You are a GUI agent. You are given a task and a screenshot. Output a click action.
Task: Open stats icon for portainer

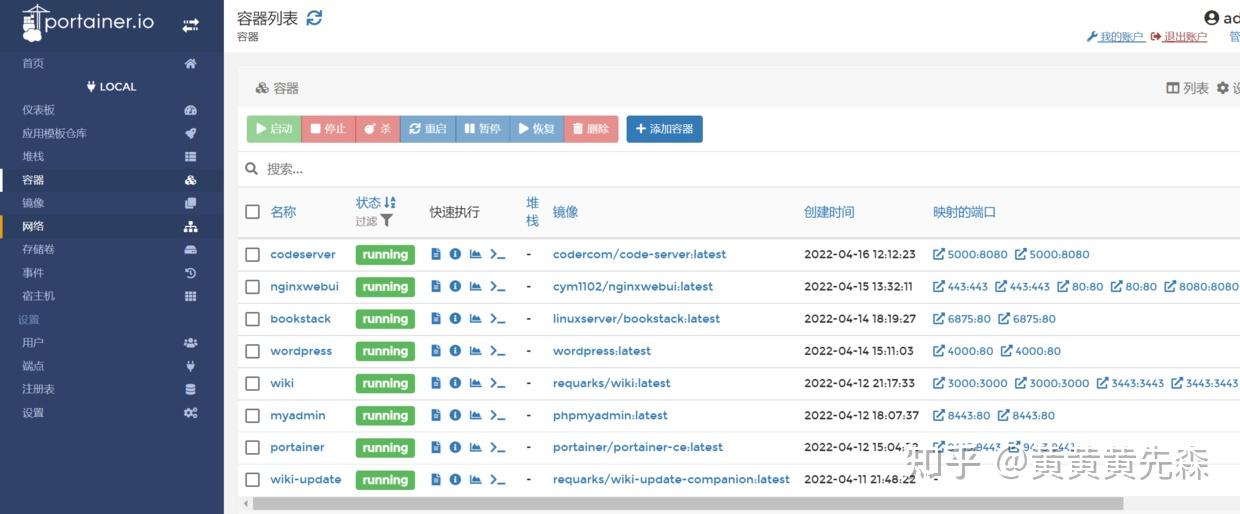pos(475,447)
